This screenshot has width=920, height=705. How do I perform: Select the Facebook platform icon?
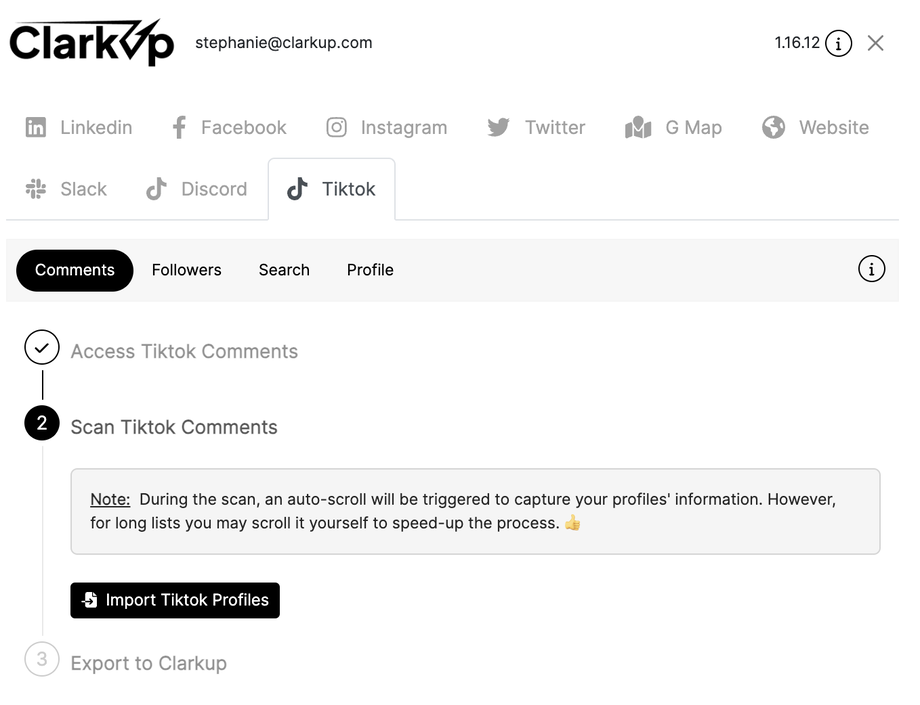(179, 128)
